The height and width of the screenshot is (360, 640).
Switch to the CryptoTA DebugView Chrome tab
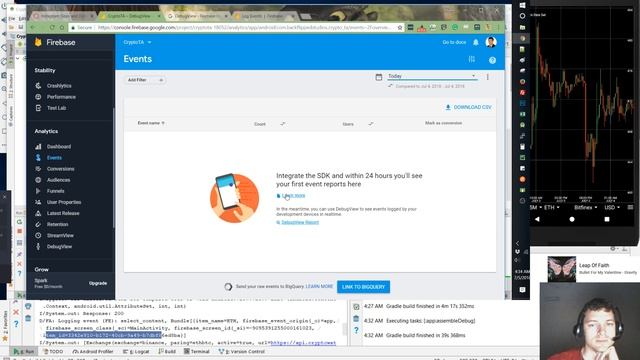click(x=130, y=16)
